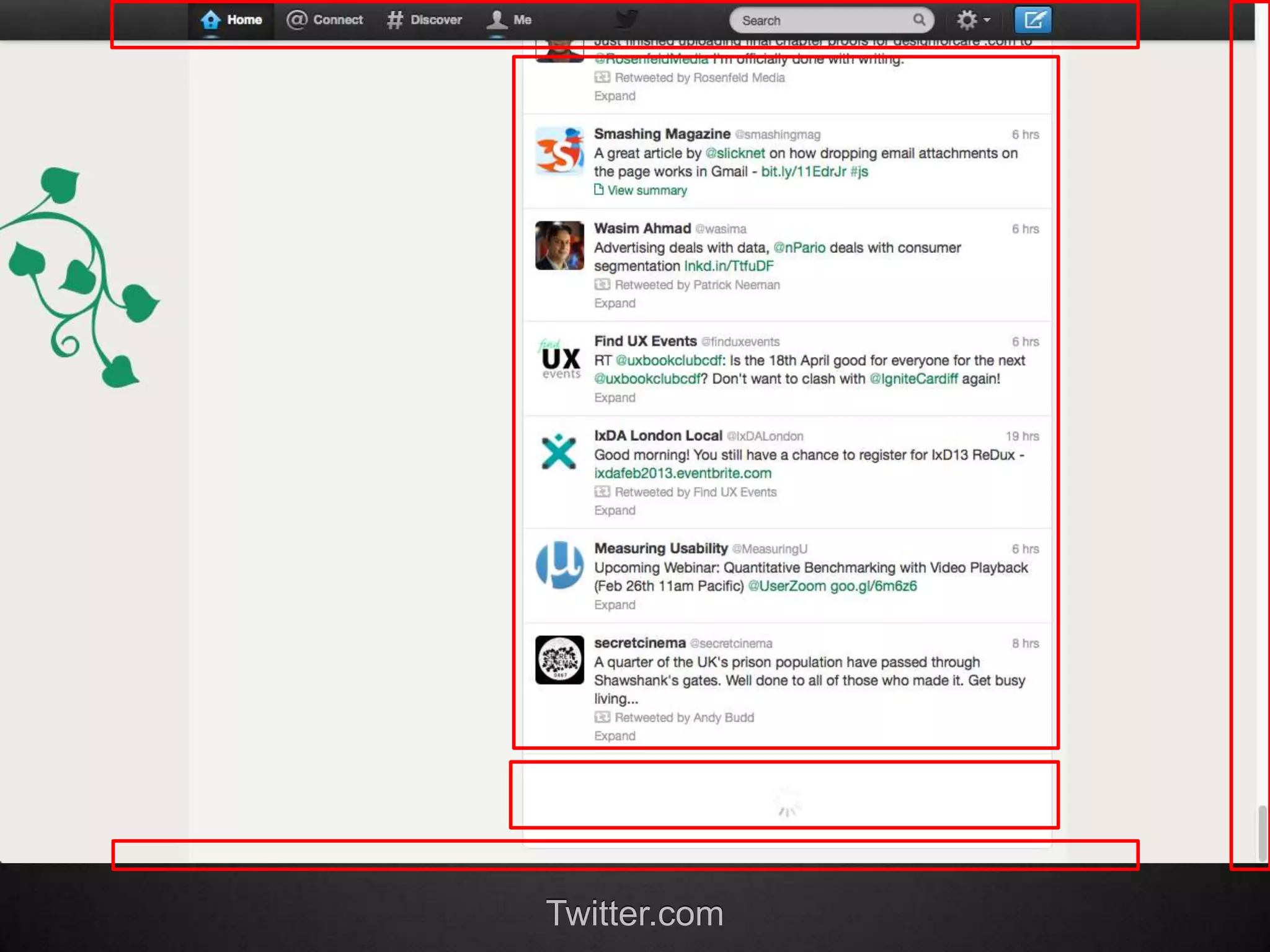Click the retweet icon beside Rosenfeld Media
The height and width of the screenshot is (952, 1270).
[x=602, y=77]
